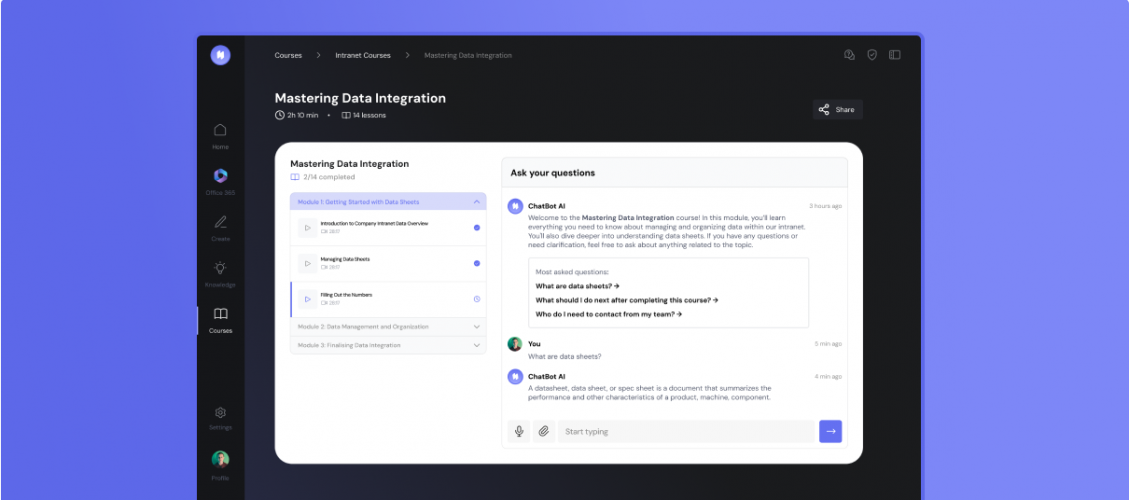Screen dimensions: 1129x500
Task: Click the first ChatBot AI avatar in the welcome message
Action: coord(516,206)
